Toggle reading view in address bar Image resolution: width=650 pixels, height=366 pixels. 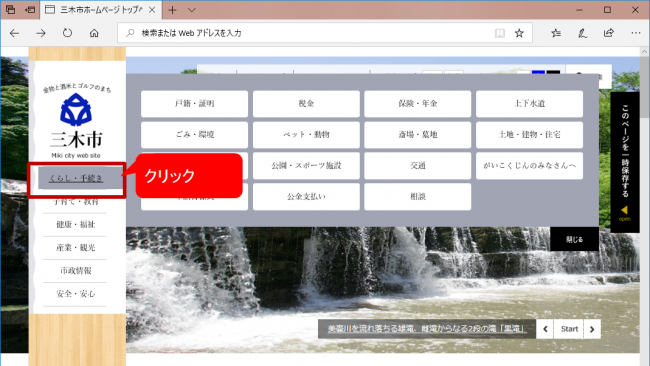pos(500,33)
